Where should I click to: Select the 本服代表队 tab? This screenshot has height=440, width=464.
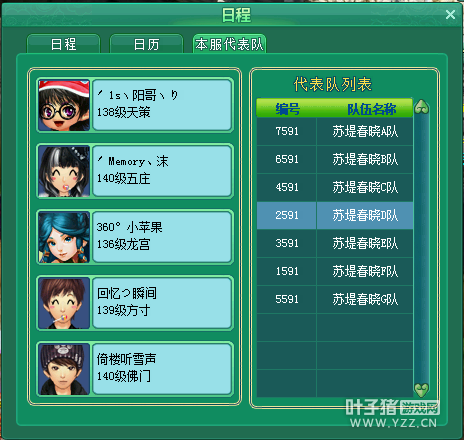[x=229, y=44]
